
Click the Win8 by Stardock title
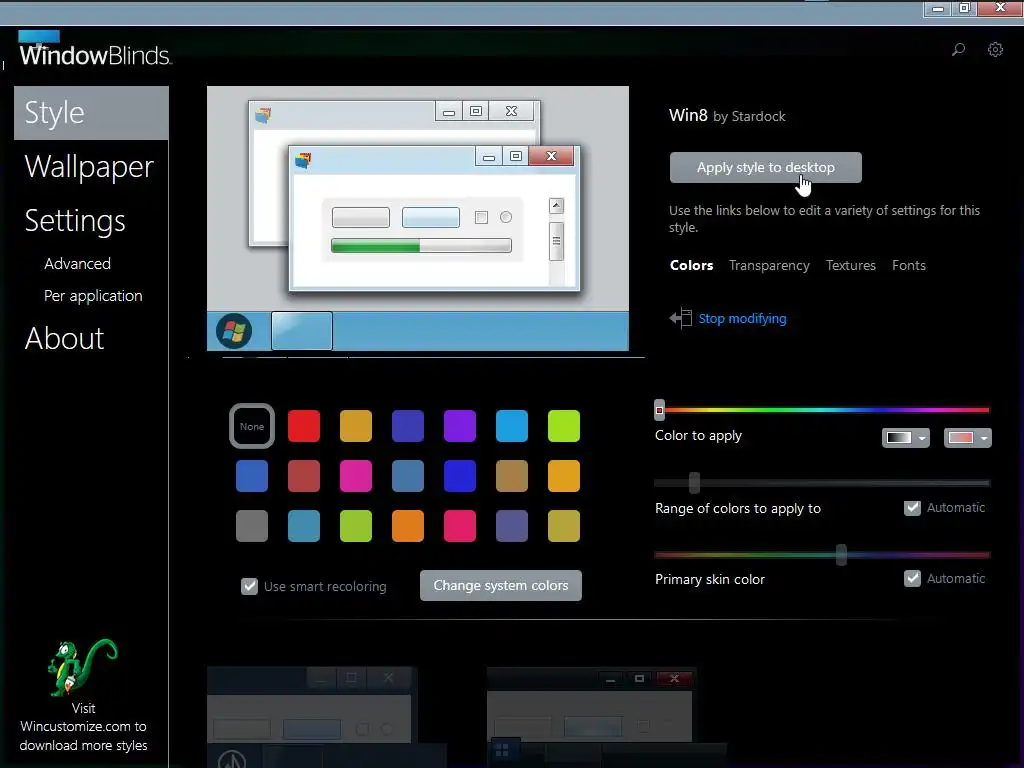tap(727, 116)
